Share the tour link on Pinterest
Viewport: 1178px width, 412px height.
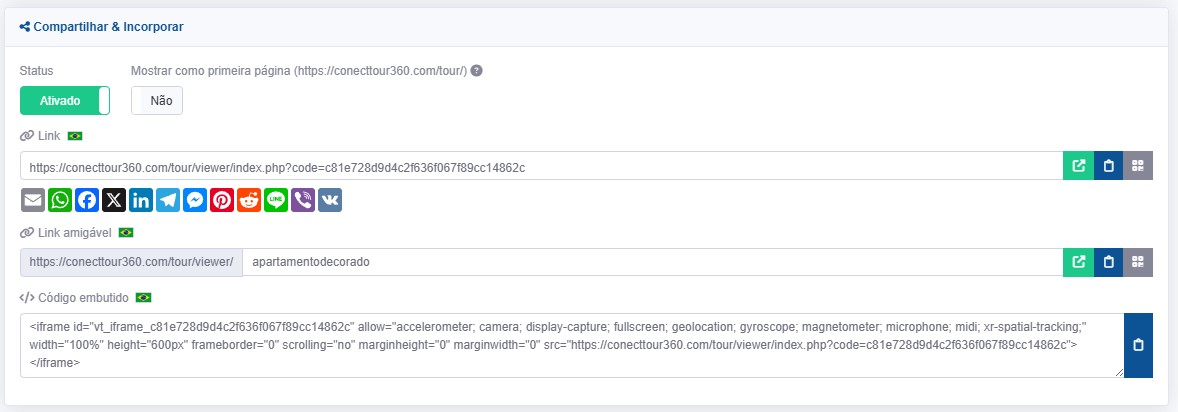(x=222, y=200)
